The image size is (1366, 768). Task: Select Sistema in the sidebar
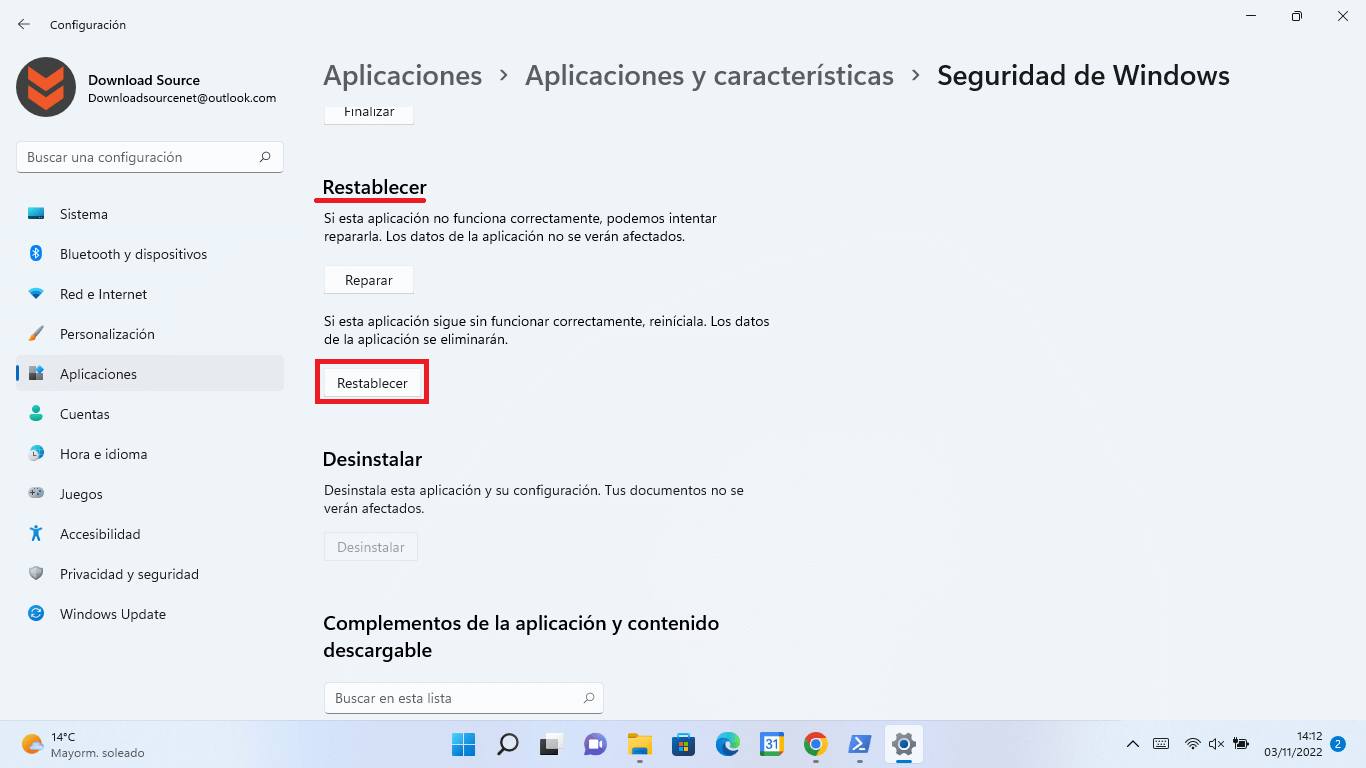point(150,214)
